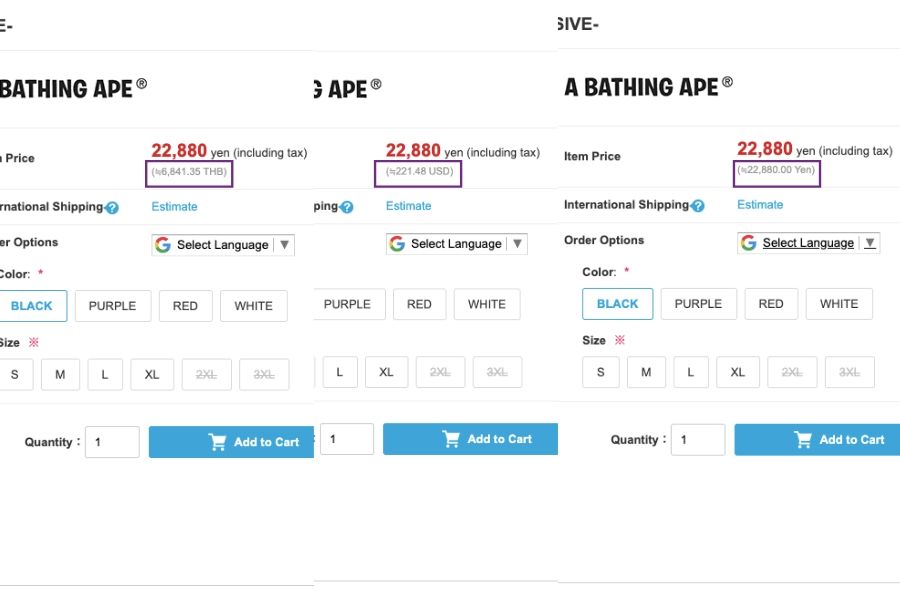The image size is (900, 600).
Task: Click International Shipping label in Yen panel
Action: tap(626, 204)
